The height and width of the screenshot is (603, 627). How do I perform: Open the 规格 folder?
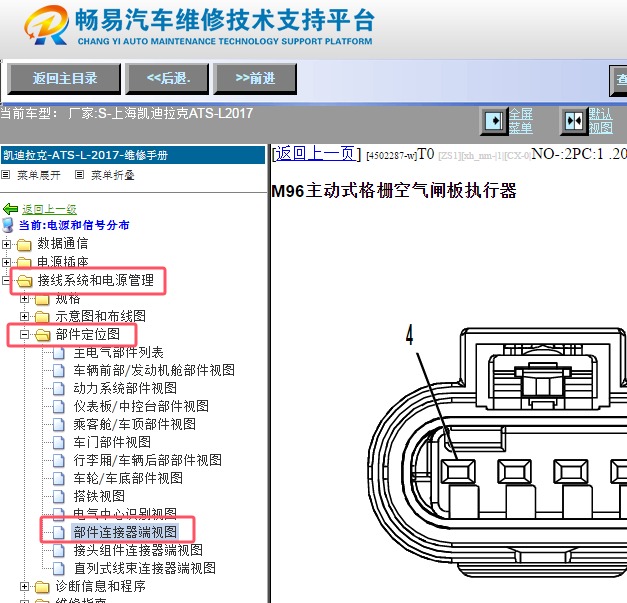point(68,298)
